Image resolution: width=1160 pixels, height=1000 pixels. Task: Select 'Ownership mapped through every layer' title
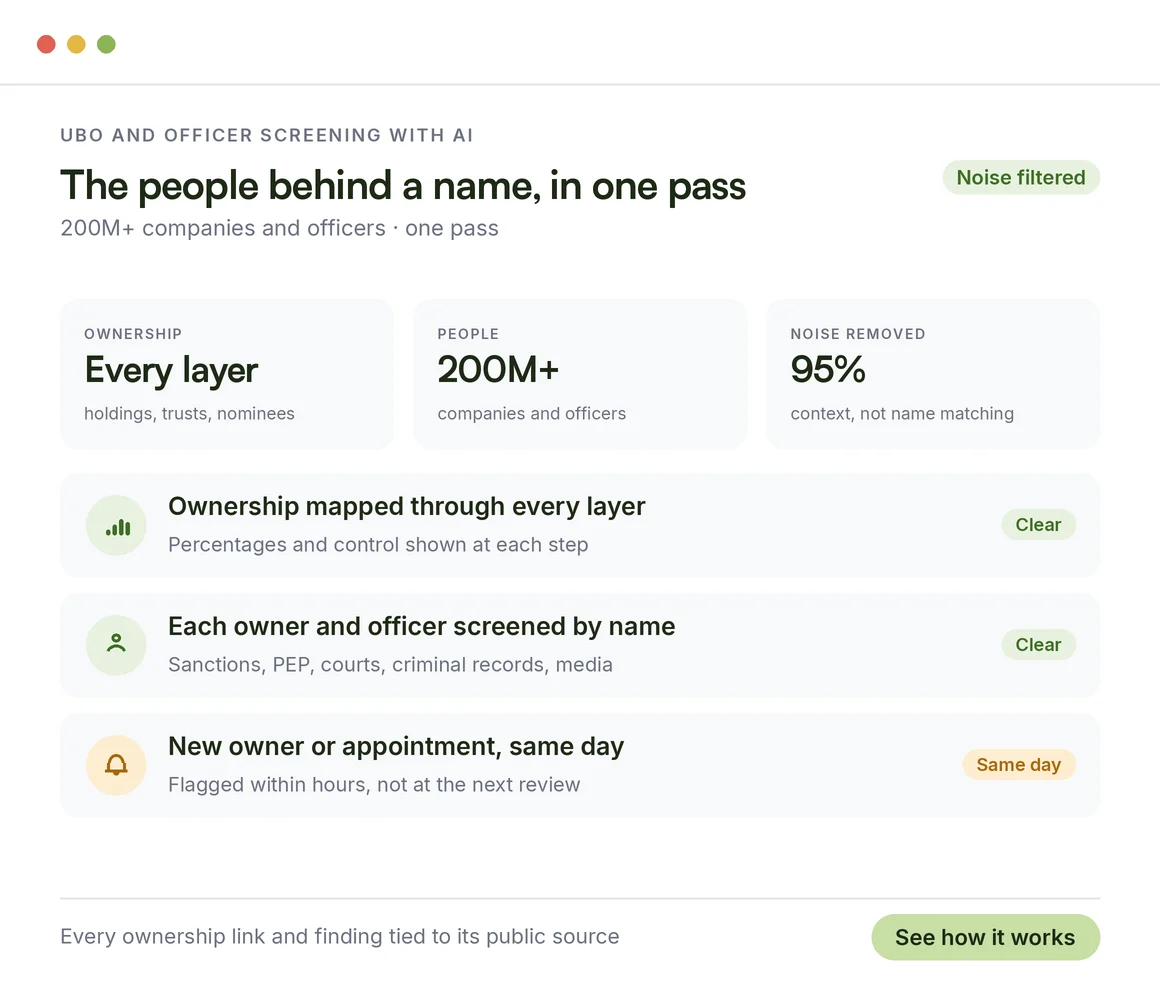[x=406, y=507]
